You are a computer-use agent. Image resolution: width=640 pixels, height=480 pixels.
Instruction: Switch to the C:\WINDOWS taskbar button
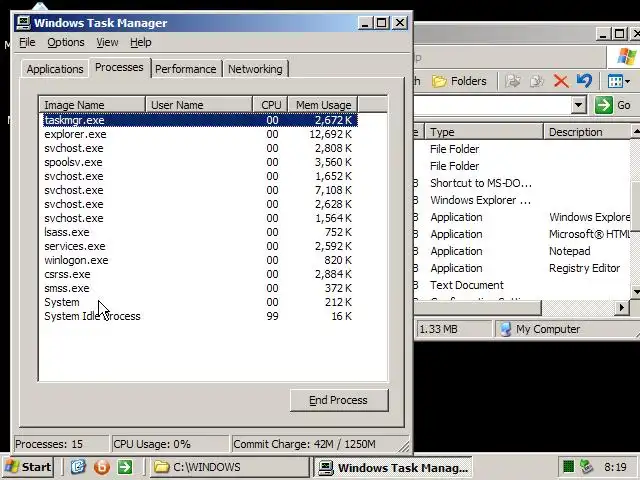pyautogui.click(x=230, y=467)
